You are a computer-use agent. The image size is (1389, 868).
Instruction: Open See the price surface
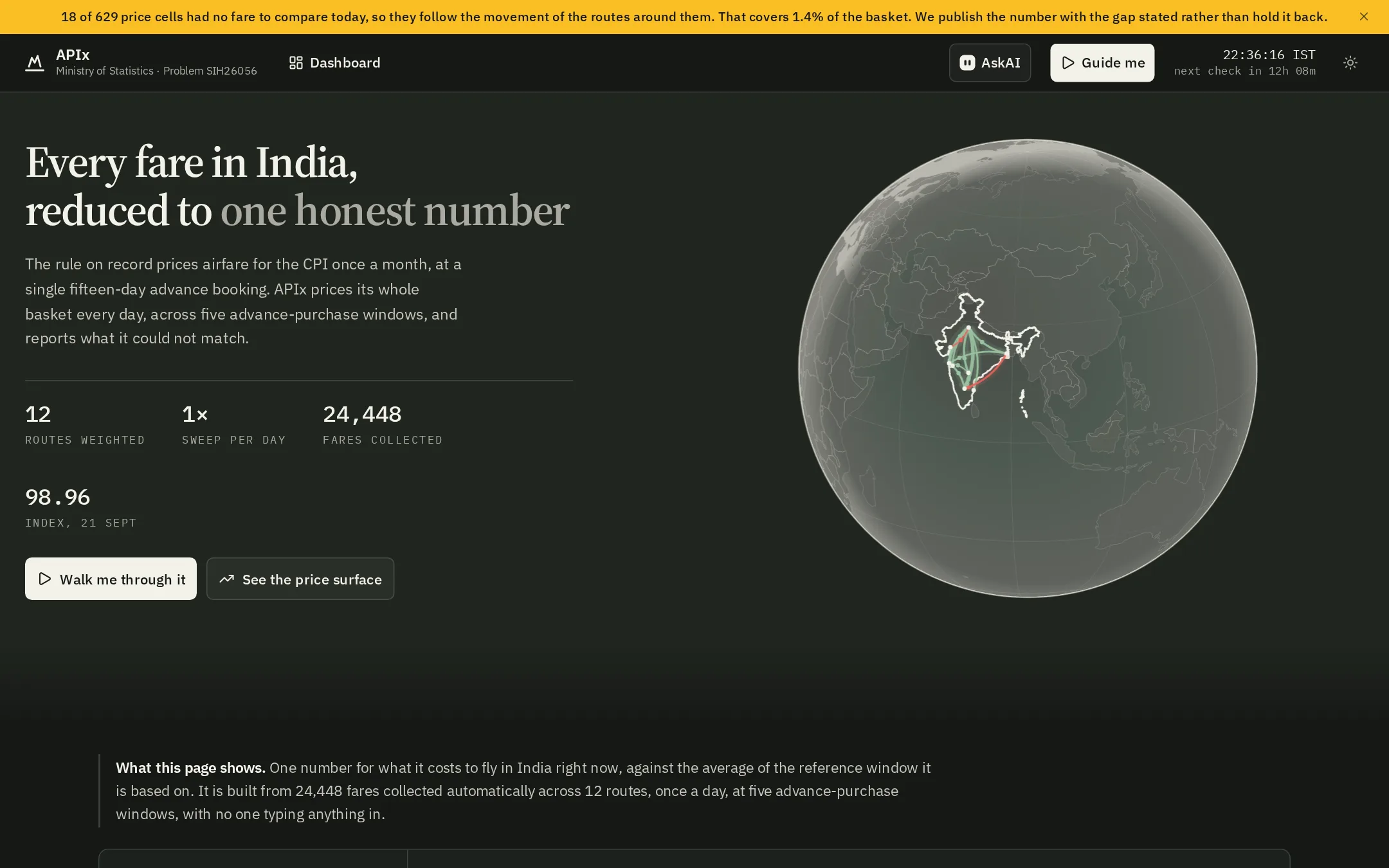(x=300, y=579)
